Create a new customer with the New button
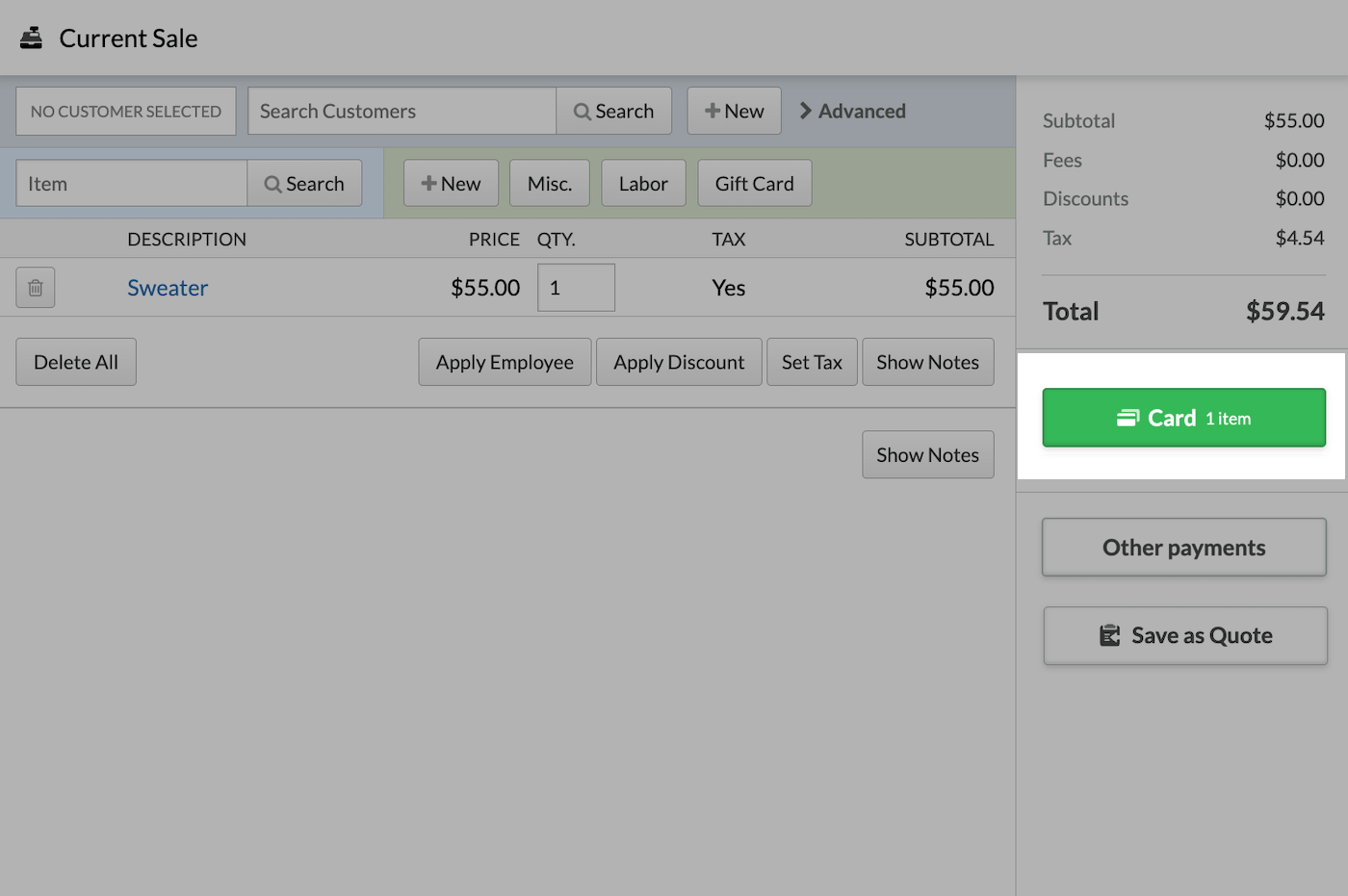This screenshot has width=1348, height=896. coord(734,112)
